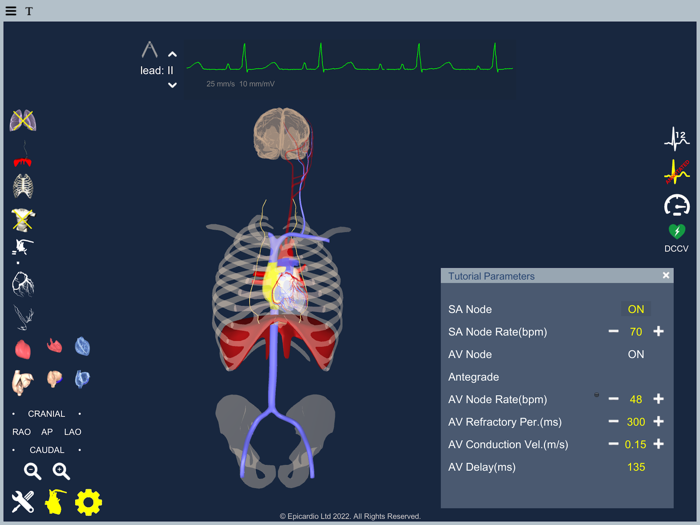Image resolution: width=700 pixels, height=525 pixels.
Task: Increase SA Node Rate
Action: pos(658,331)
